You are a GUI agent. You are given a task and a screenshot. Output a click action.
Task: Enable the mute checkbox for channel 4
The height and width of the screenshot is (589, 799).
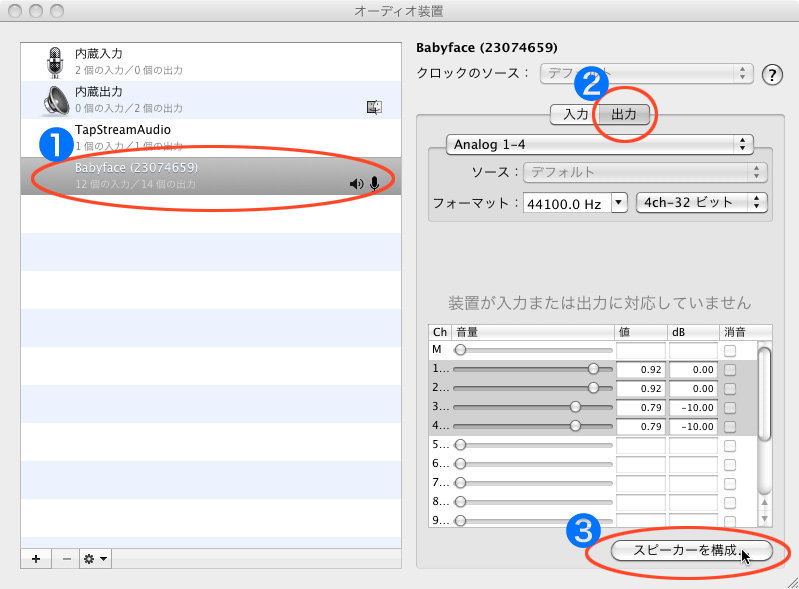pyautogui.click(x=730, y=426)
